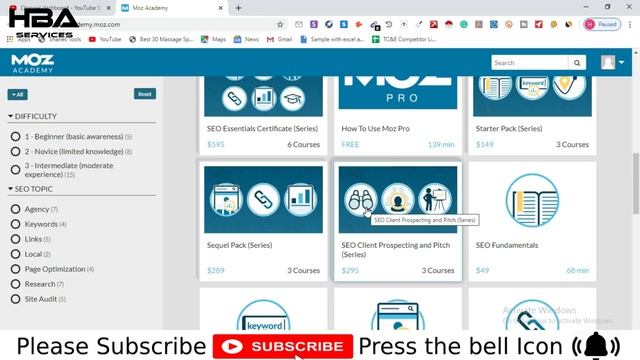Viewport: 640px width, 360px height.
Task: Open the Maps bookmark
Action: [213, 39]
